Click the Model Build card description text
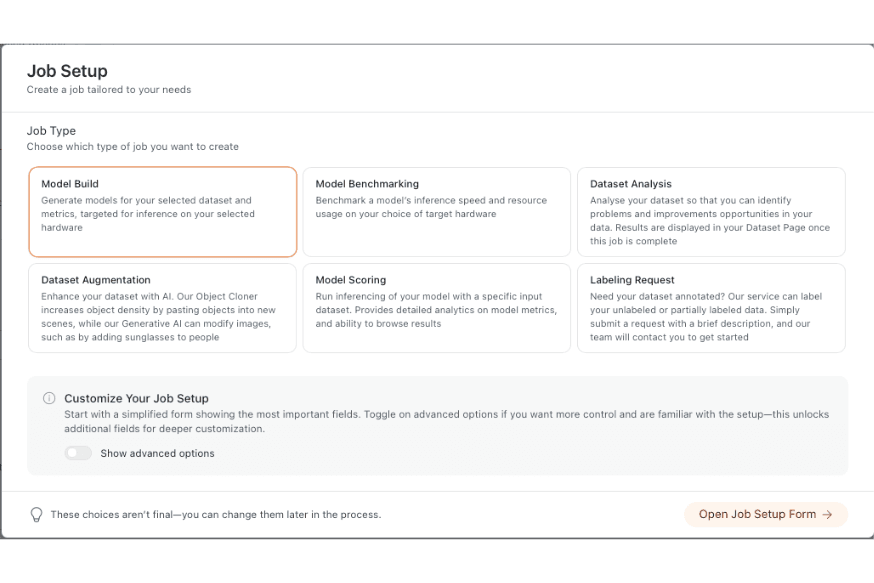Image resolution: width=874 pixels, height=583 pixels. [x=148, y=214]
